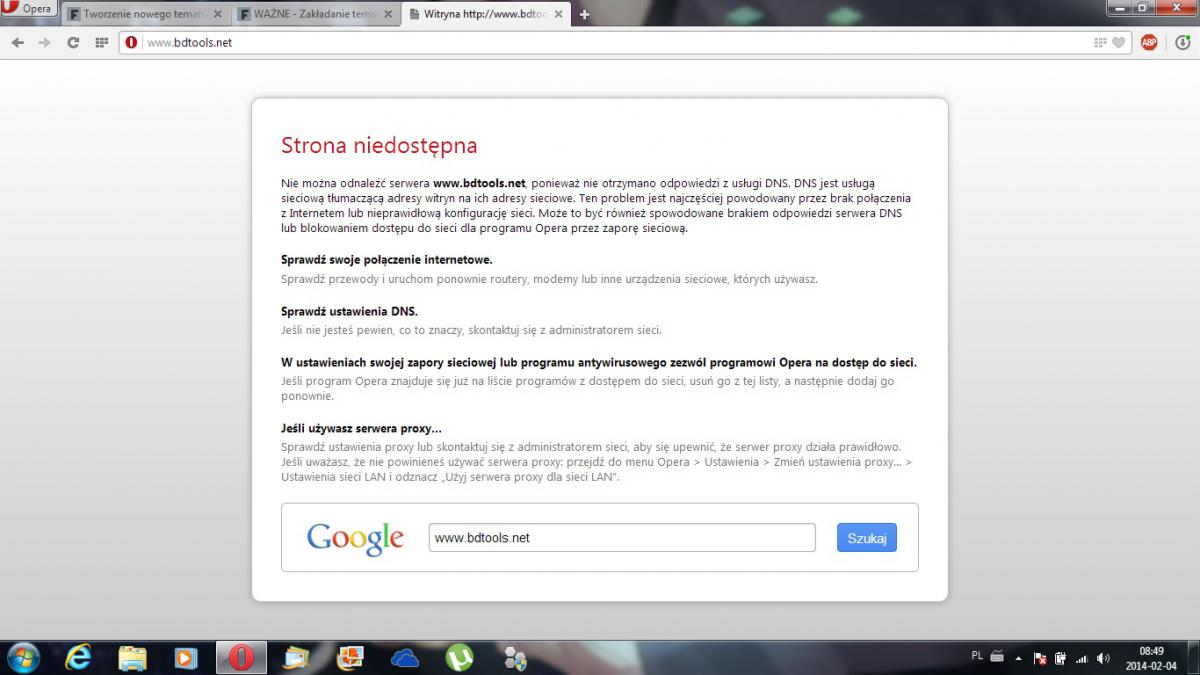Click the bold 'www.bdtools.net' in the error message
1200x675 pixels.
click(x=479, y=184)
